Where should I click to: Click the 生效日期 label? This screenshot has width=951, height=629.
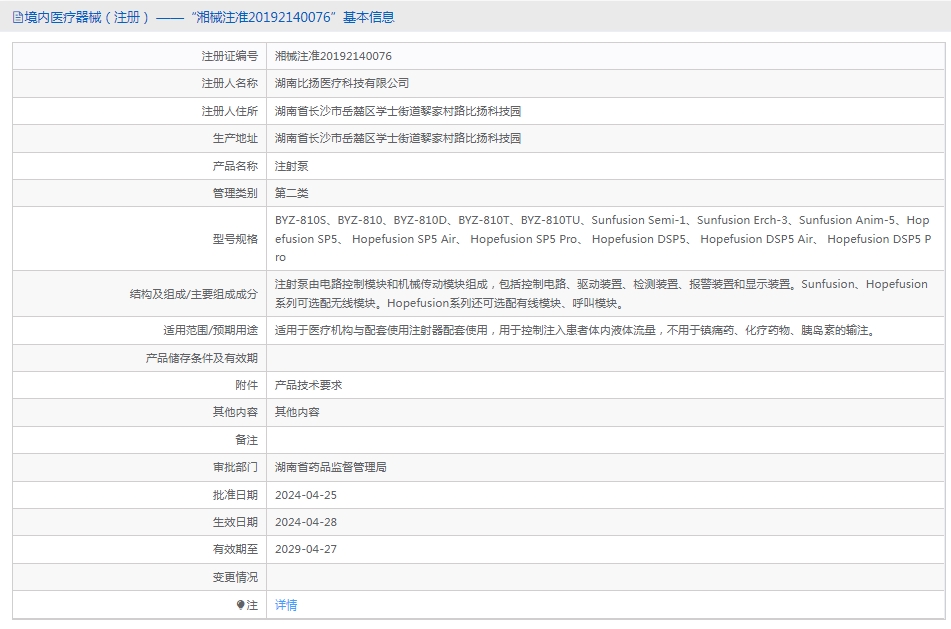click(x=235, y=522)
